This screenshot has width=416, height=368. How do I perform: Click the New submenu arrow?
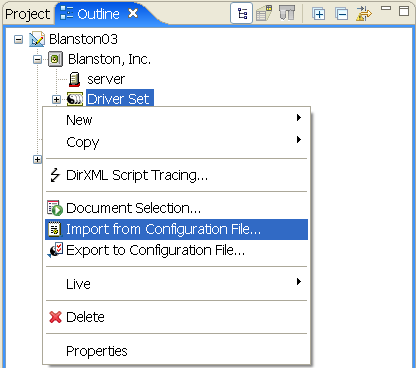pyautogui.click(x=299, y=118)
